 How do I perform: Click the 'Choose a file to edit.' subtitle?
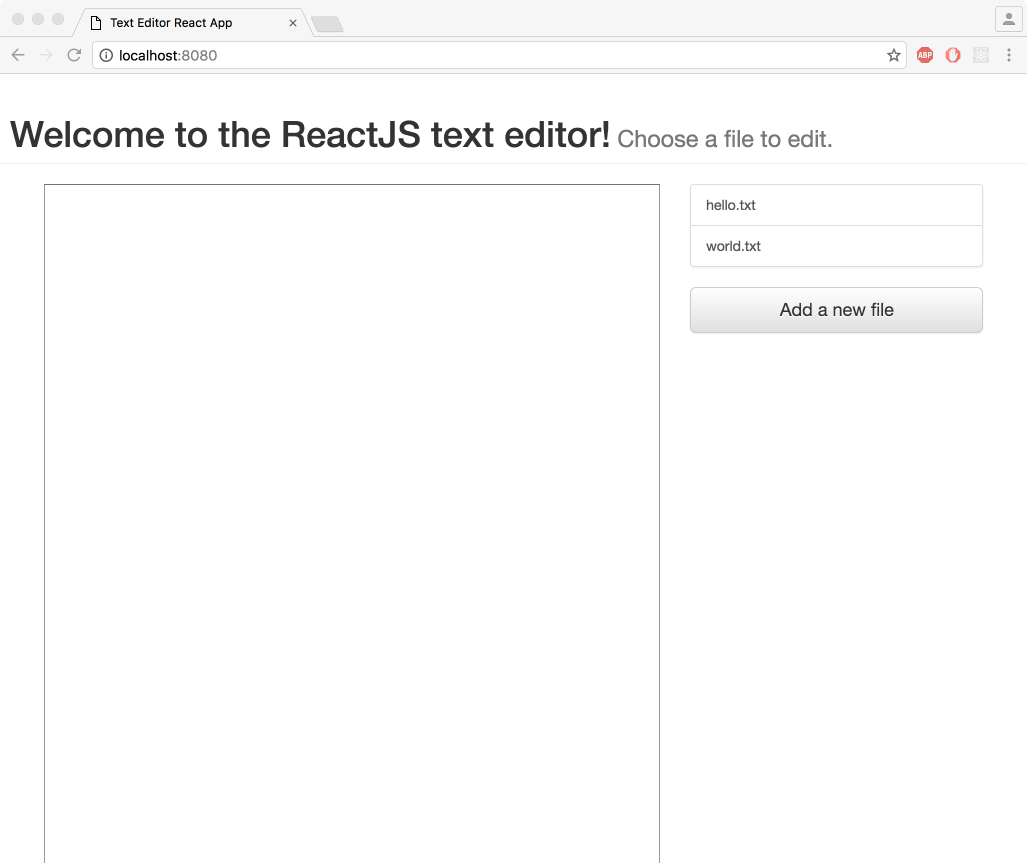[724, 139]
